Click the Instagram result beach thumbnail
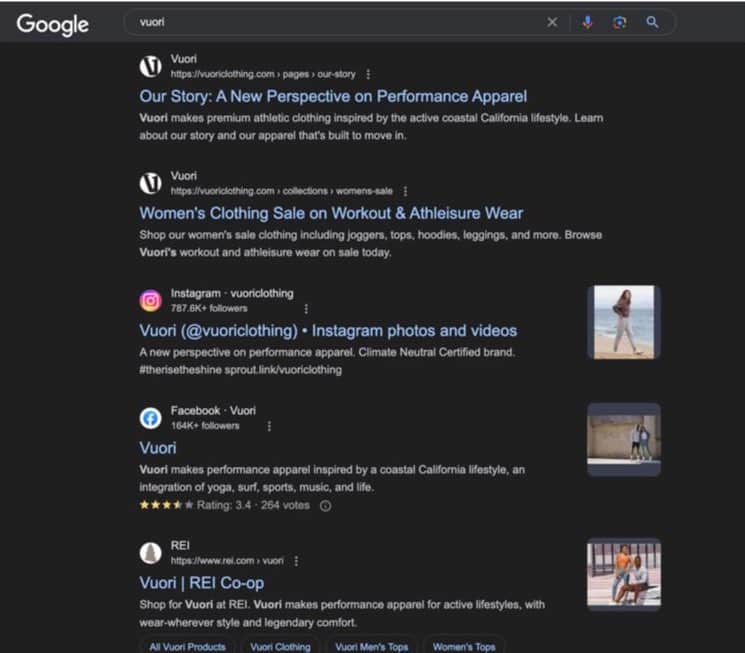Screen dimensions: 745x653 pos(624,322)
